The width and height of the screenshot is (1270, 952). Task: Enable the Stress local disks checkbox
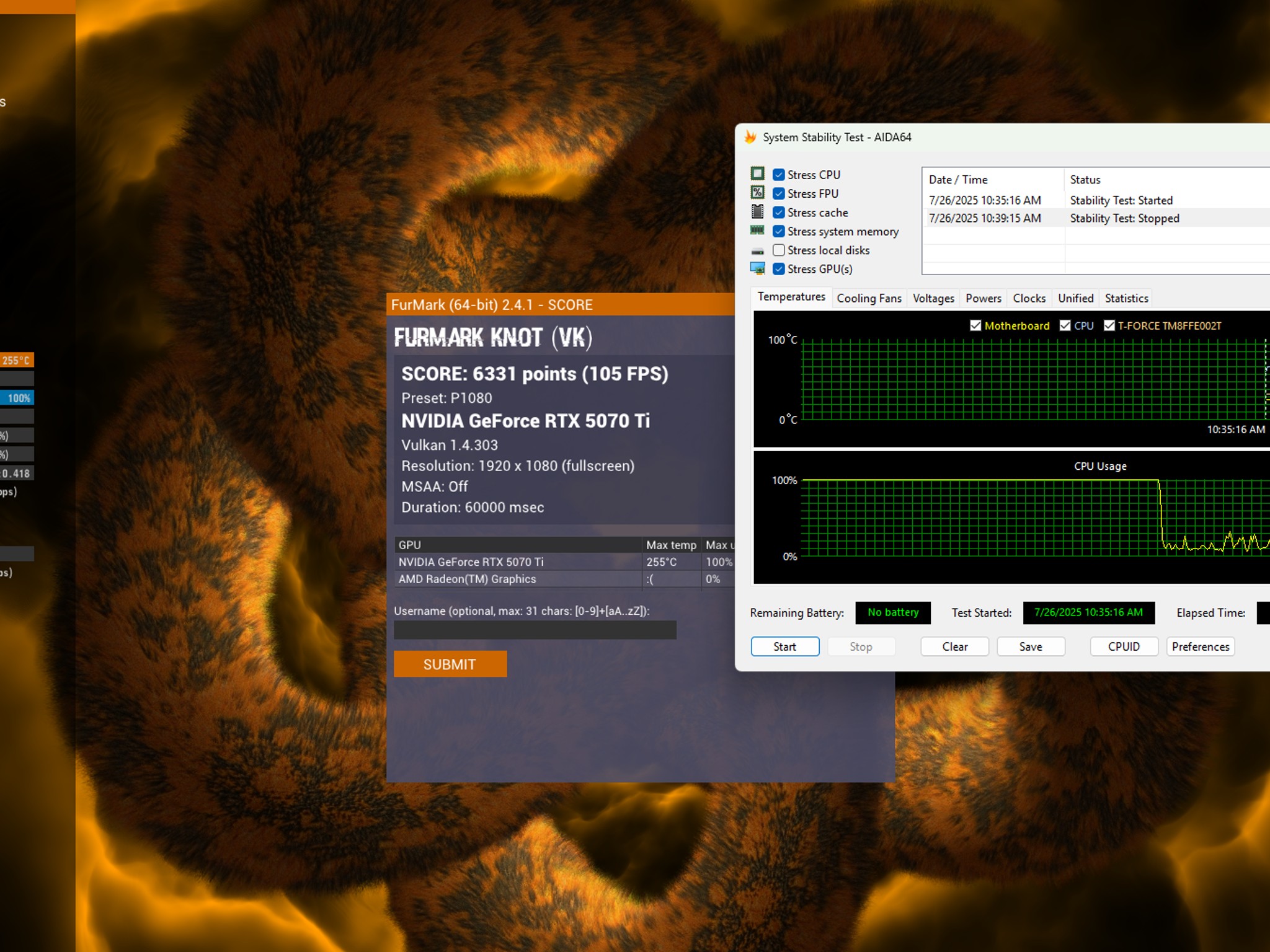tap(779, 250)
